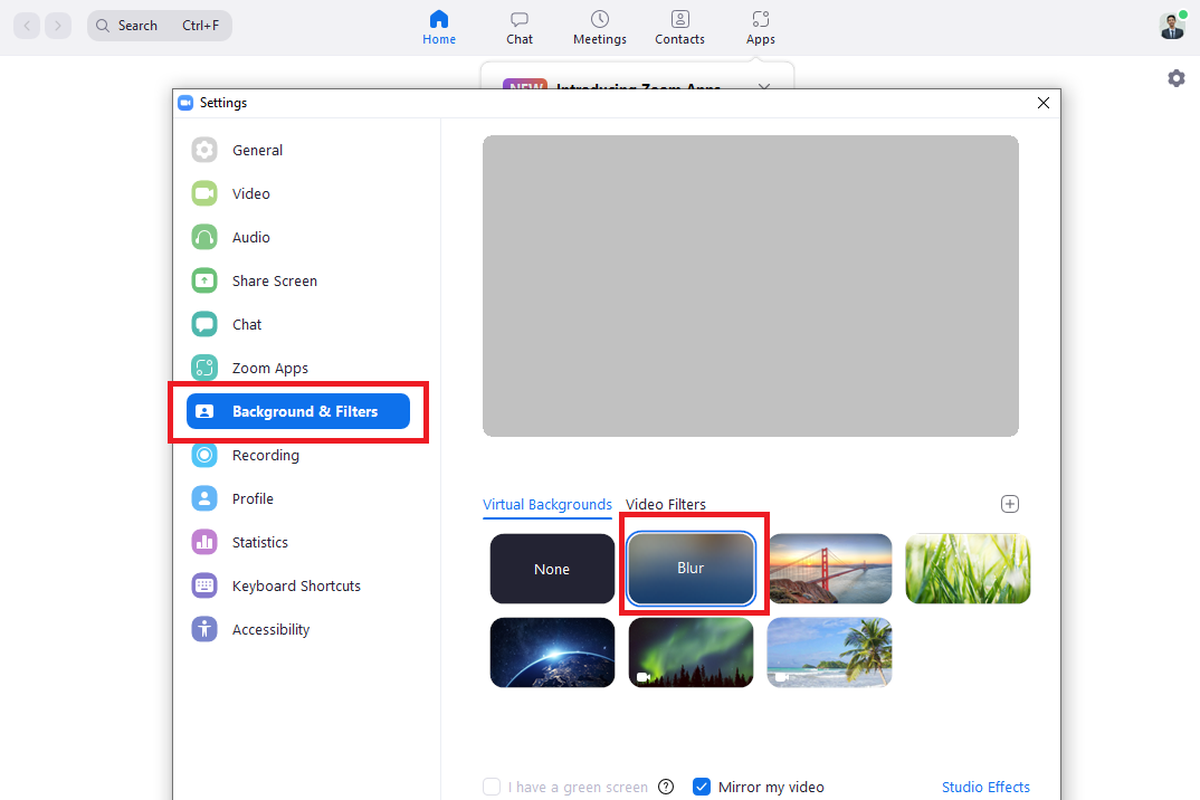
Task: Open the Zoom Apps settings section
Action: [x=270, y=367]
